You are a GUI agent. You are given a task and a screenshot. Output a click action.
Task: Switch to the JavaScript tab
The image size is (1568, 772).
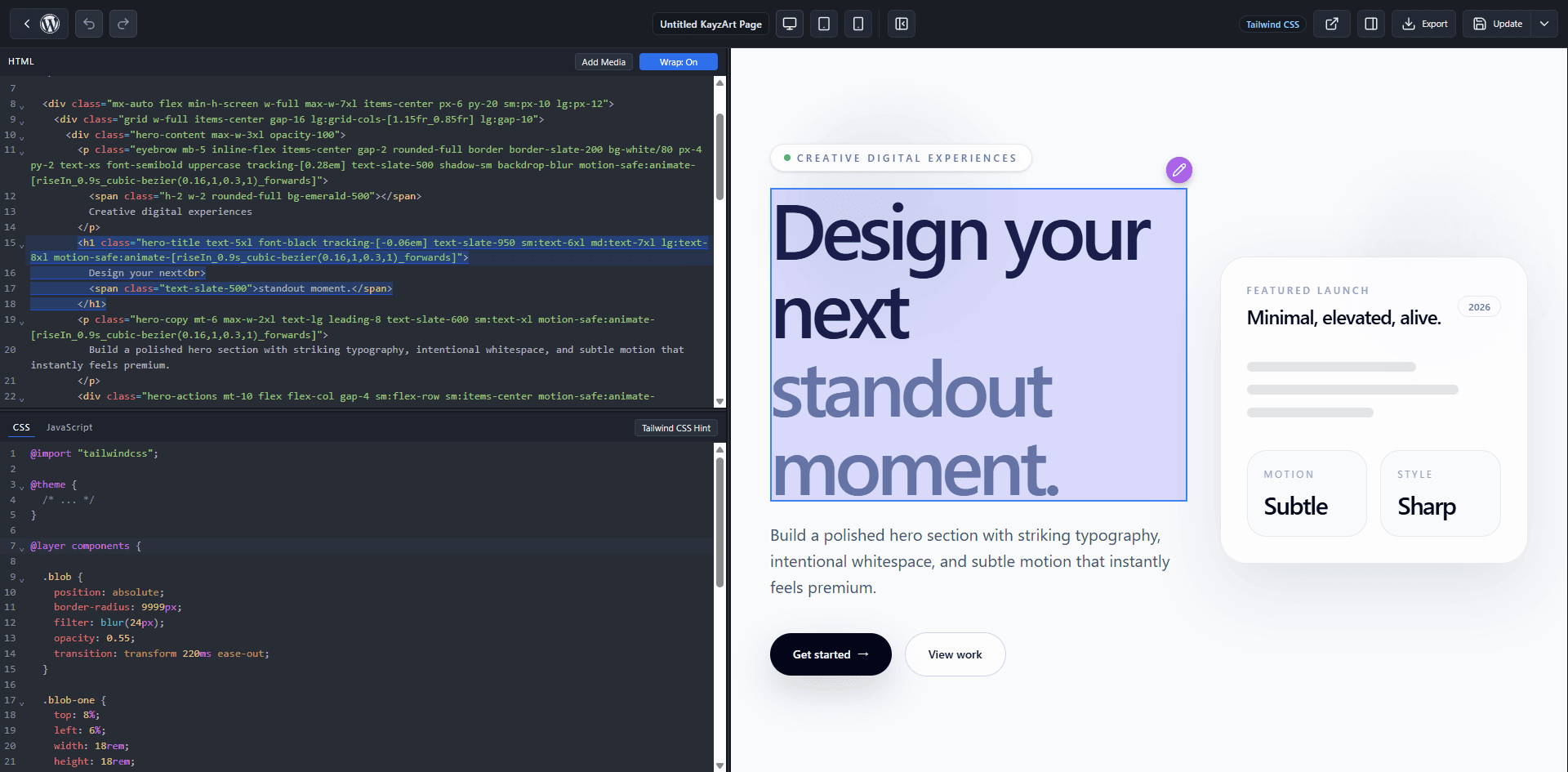pos(69,426)
